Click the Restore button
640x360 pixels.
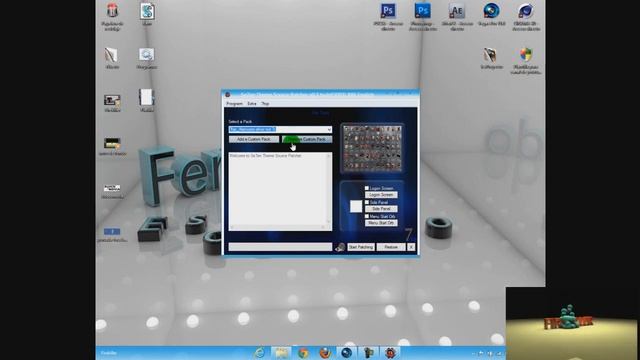pyautogui.click(x=391, y=247)
